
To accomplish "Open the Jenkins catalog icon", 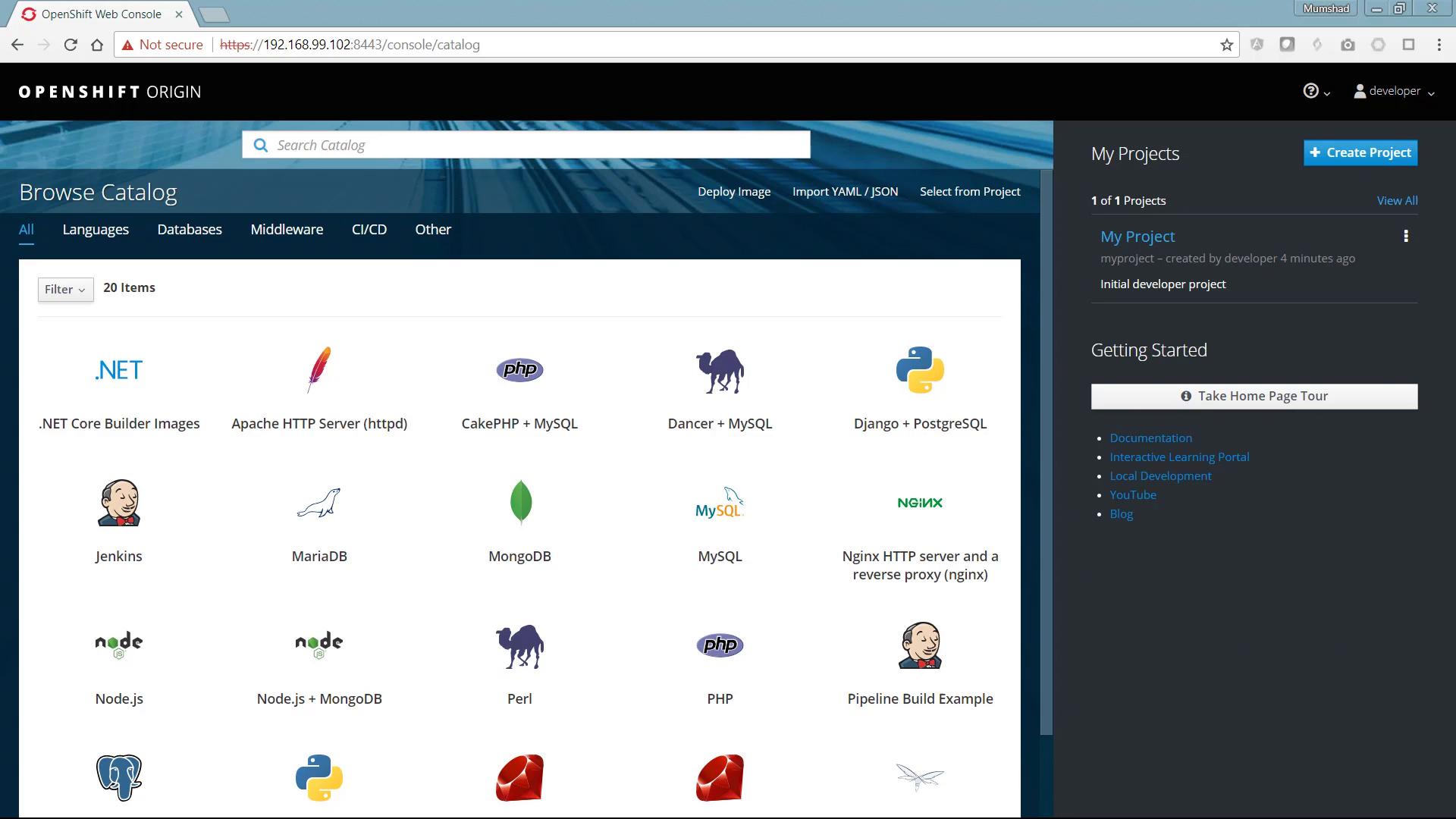I will click(119, 502).
